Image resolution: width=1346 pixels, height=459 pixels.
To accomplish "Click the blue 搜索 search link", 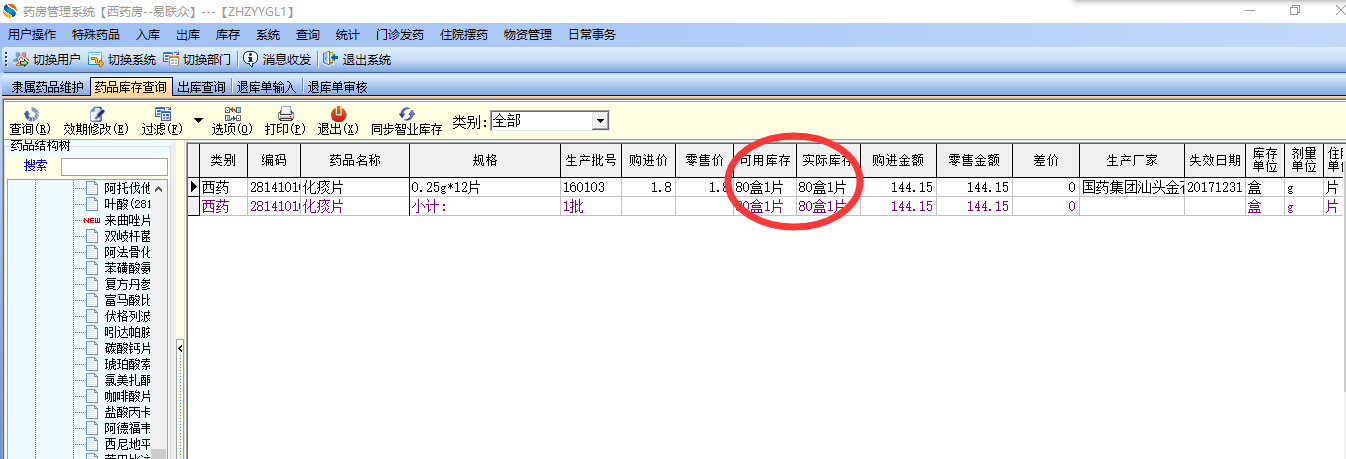I will point(35,166).
